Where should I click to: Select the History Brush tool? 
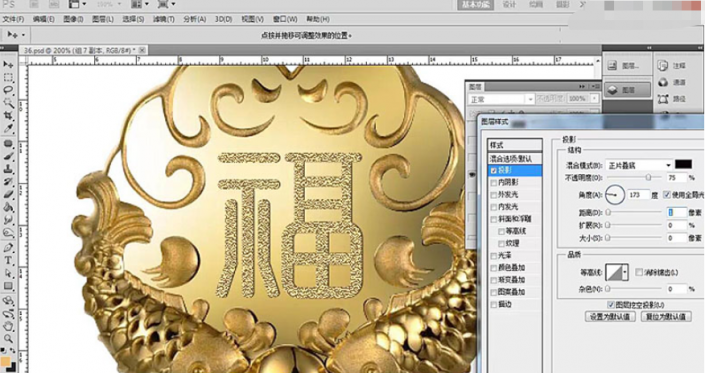(x=8, y=182)
